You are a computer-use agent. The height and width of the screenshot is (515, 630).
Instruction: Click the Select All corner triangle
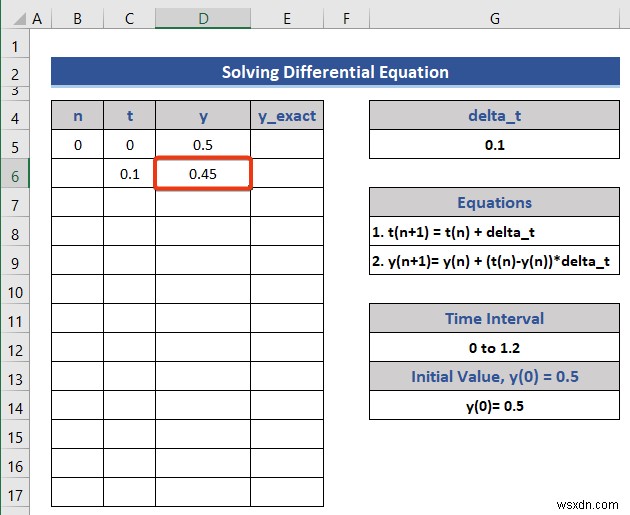pyautogui.click(x=19, y=19)
